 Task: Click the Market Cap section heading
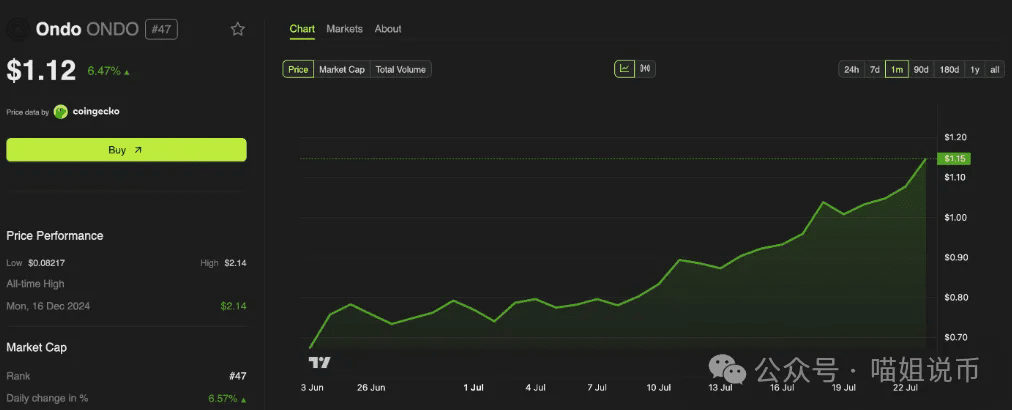point(37,347)
